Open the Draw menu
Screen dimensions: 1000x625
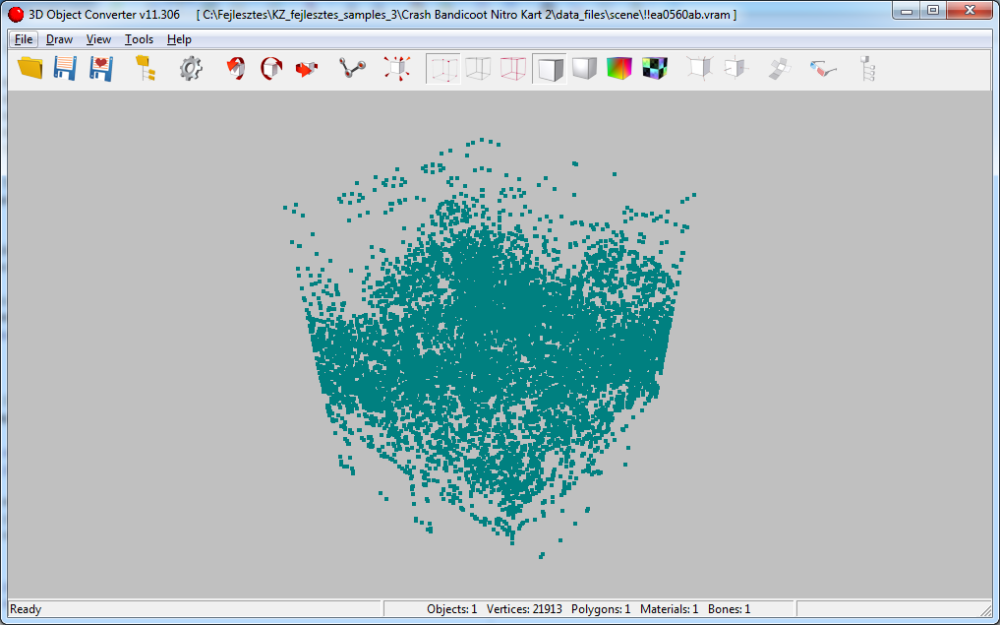pyautogui.click(x=59, y=39)
